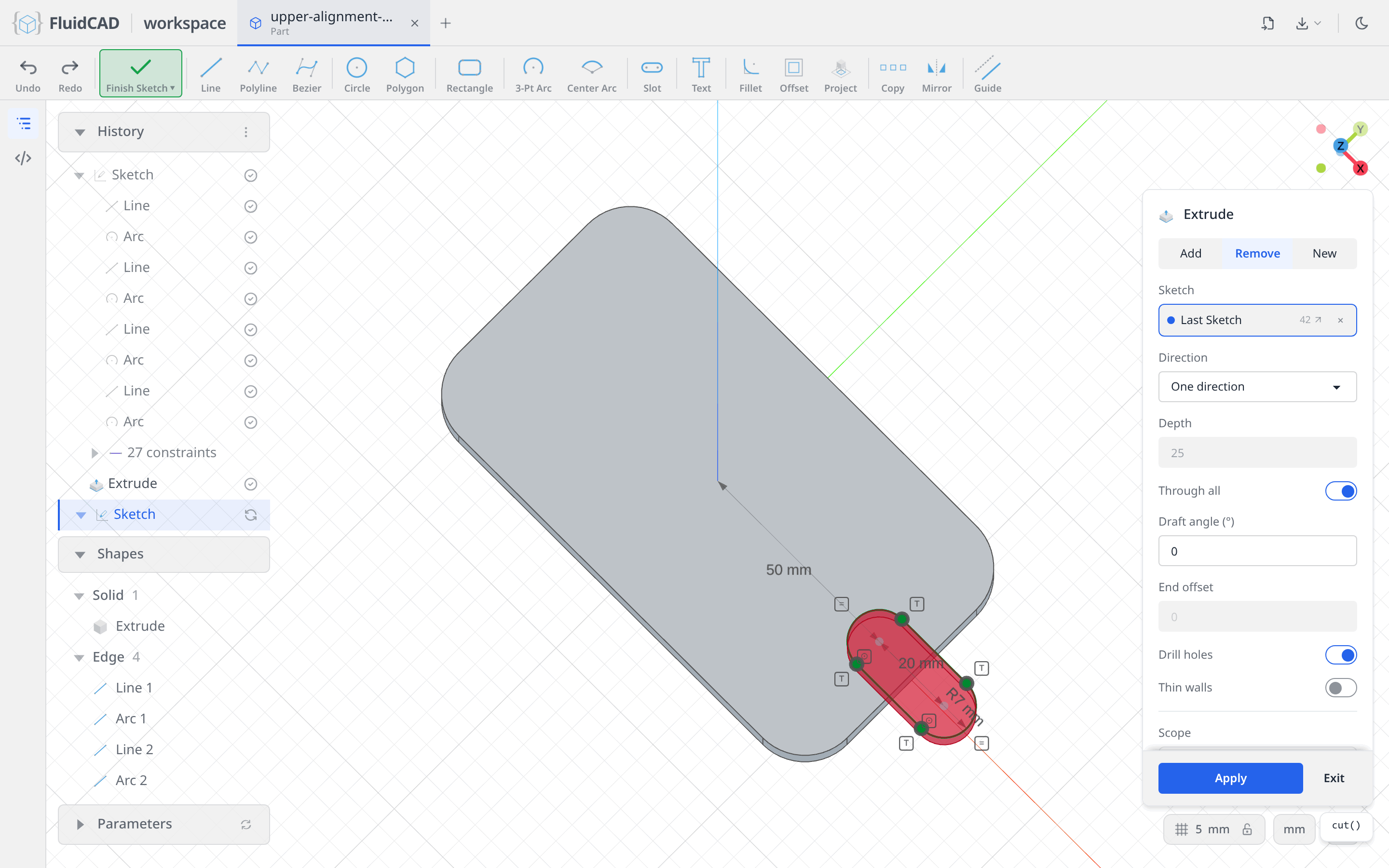Image resolution: width=1389 pixels, height=868 pixels.
Task: Toggle status check of first Line row
Action: pyautogui.click(x=250, y=206)
